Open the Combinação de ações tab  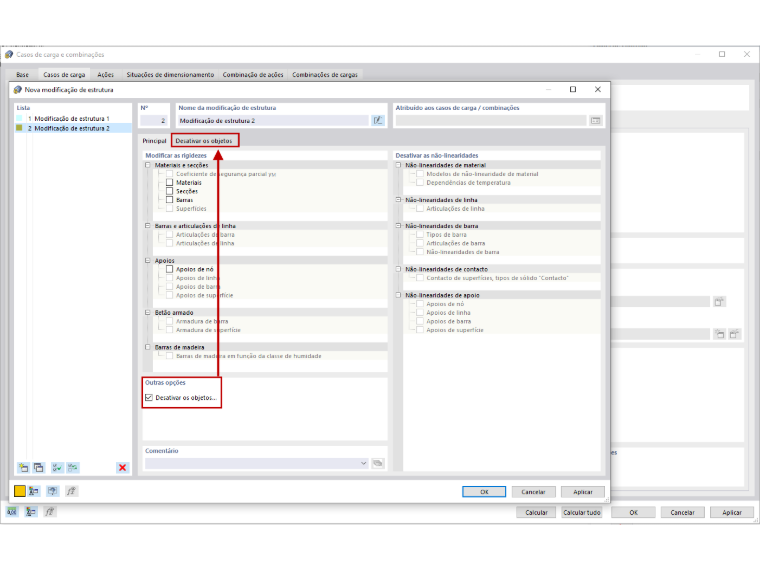[x=253, y=75]
